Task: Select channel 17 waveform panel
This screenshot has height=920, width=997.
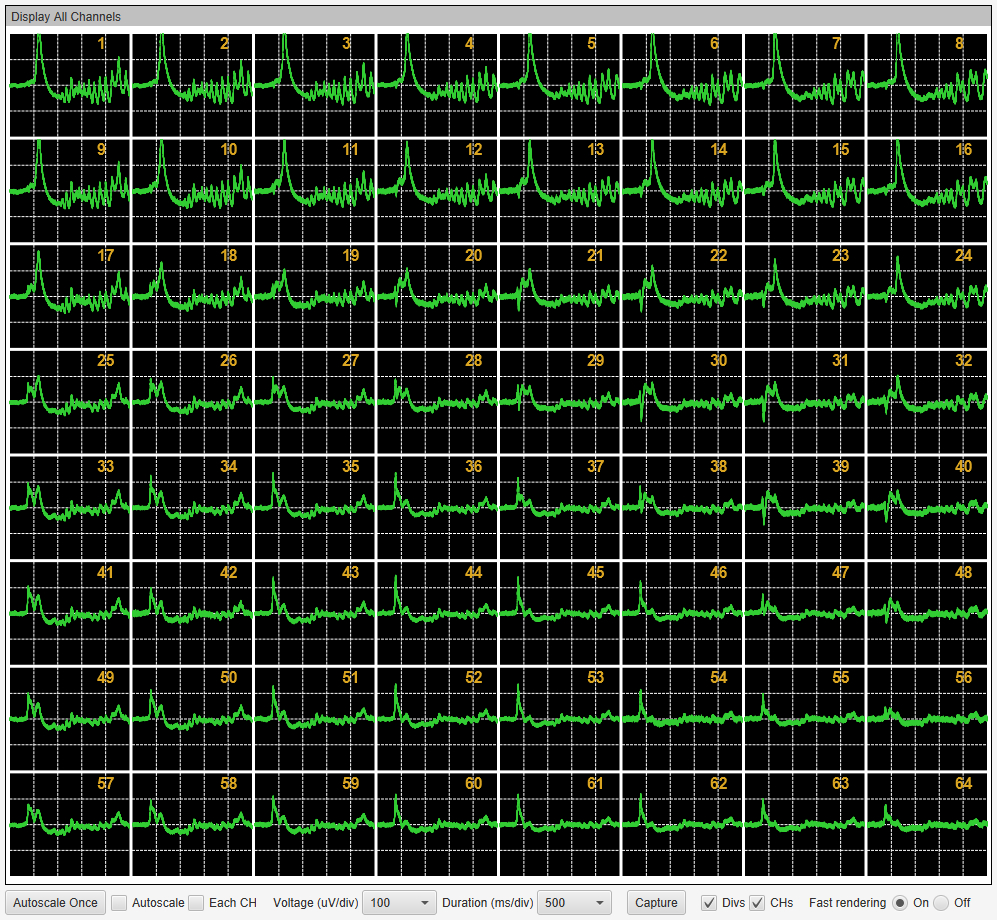Action: [69, 296]
